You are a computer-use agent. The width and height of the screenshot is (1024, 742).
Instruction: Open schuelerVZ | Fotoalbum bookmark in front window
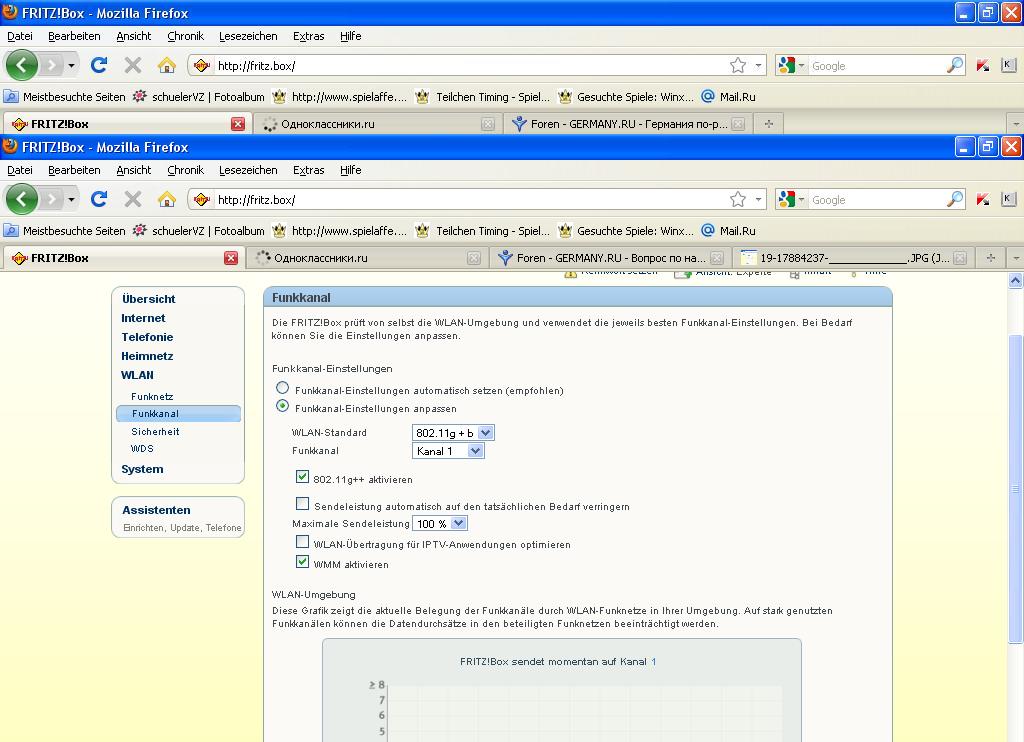click(x=199, y=231)
